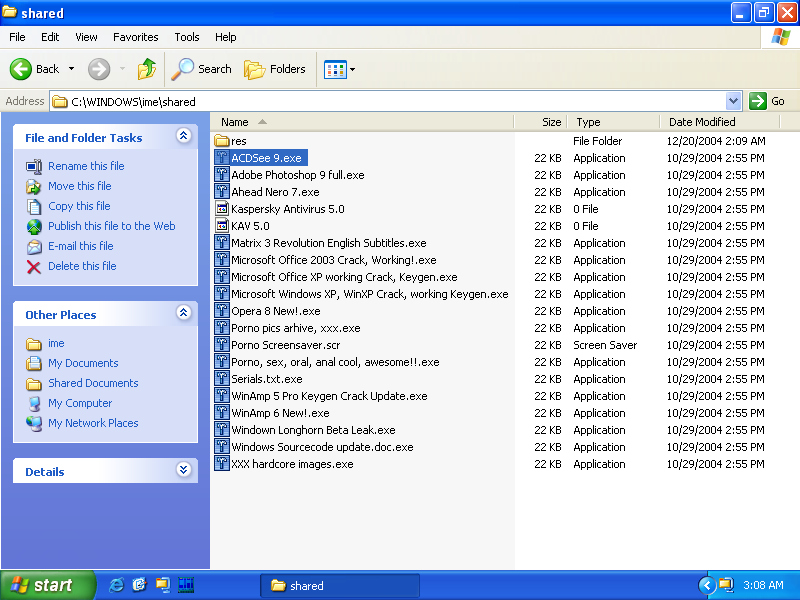This screenshot has width=800, height=600.
Task: Click the Start button
Action: point(47,585)
